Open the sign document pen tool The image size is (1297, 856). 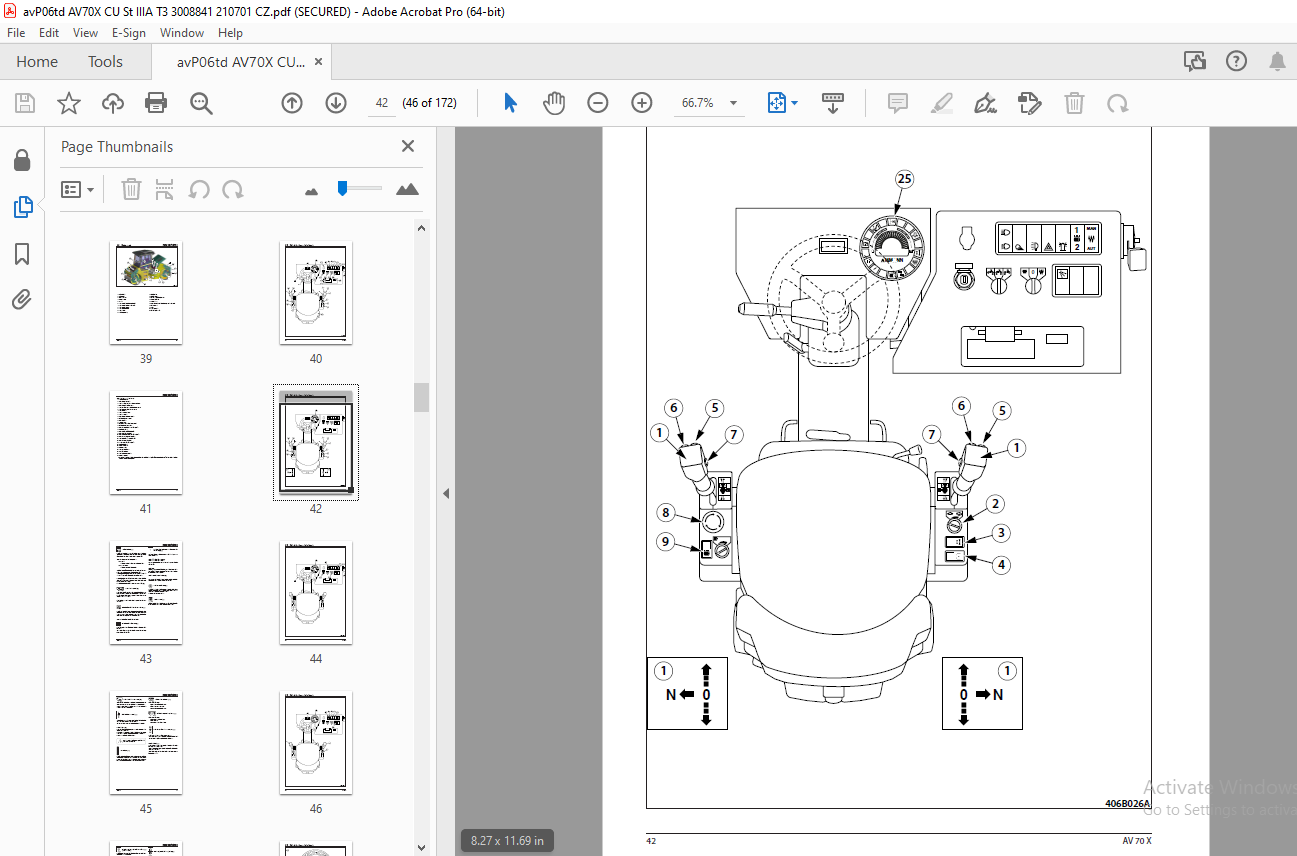986,103
